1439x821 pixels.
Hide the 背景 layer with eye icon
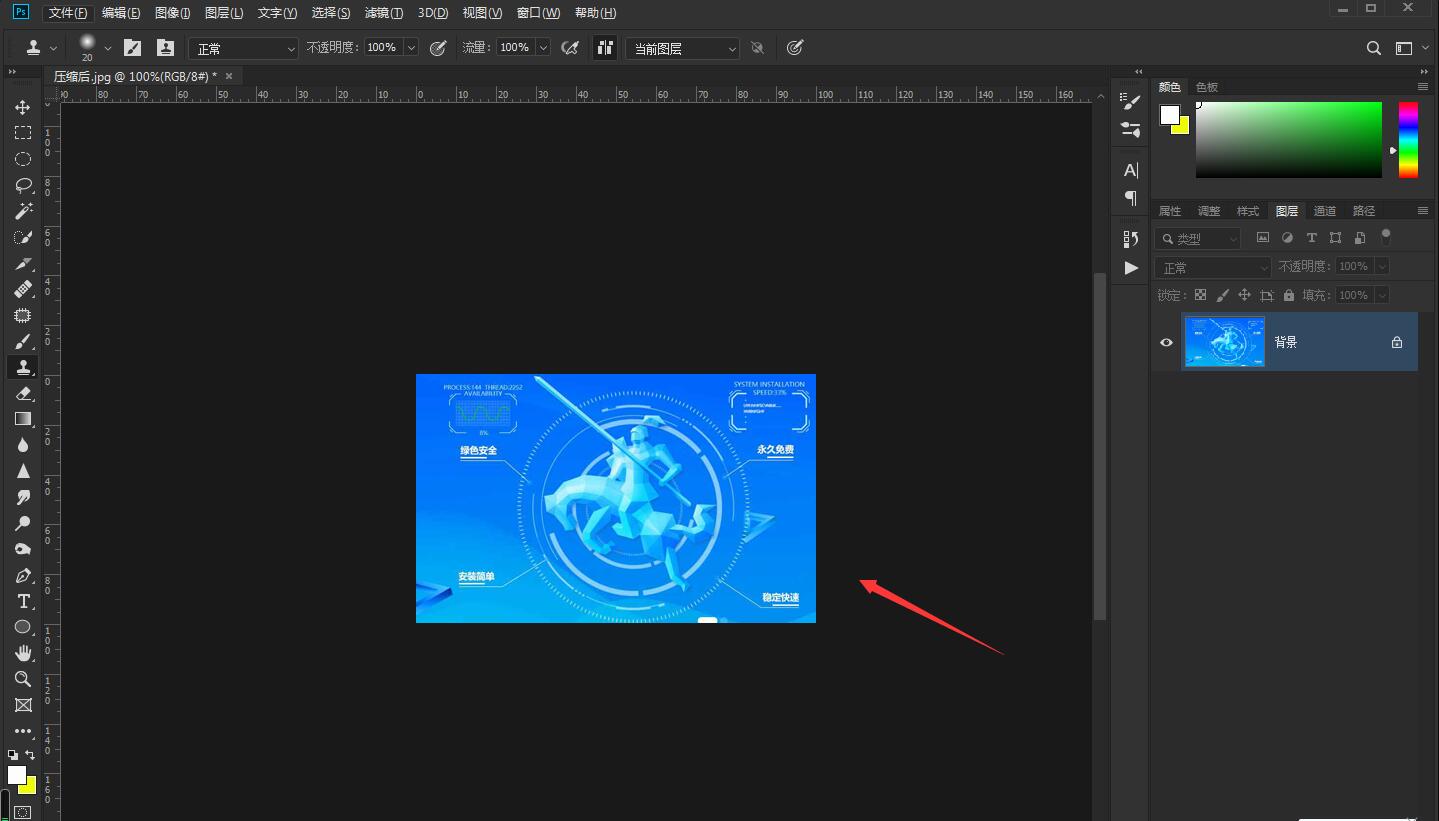point(1166,342)
